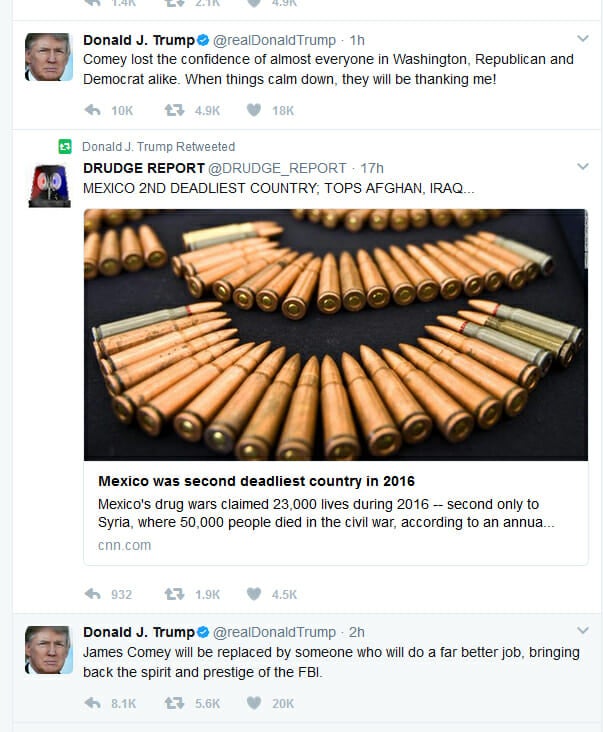The image size is (603, 732).
Task: Open the bullets photo in the link card
Action: 336,335
